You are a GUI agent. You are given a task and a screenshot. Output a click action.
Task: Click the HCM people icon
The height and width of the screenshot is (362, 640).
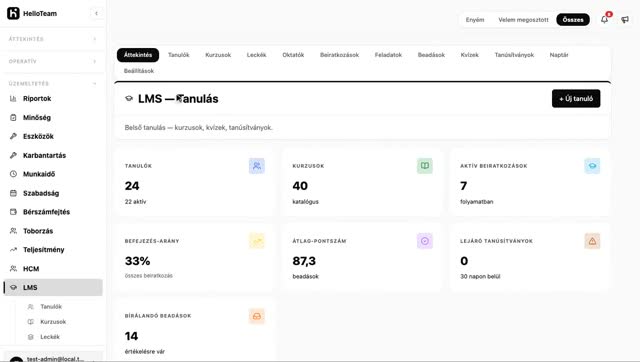pyautogui.click(x=13, y=269)
